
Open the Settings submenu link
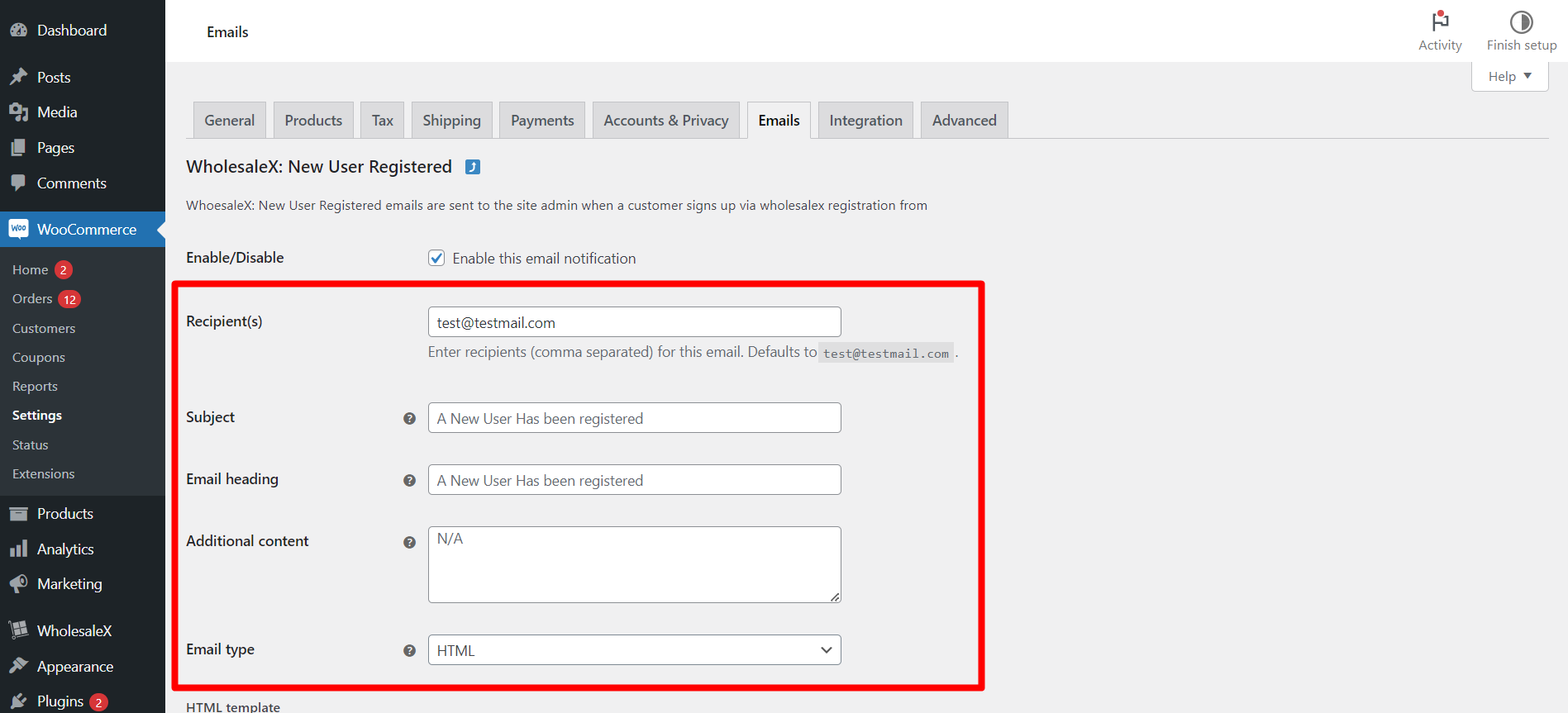pos(37,415)
